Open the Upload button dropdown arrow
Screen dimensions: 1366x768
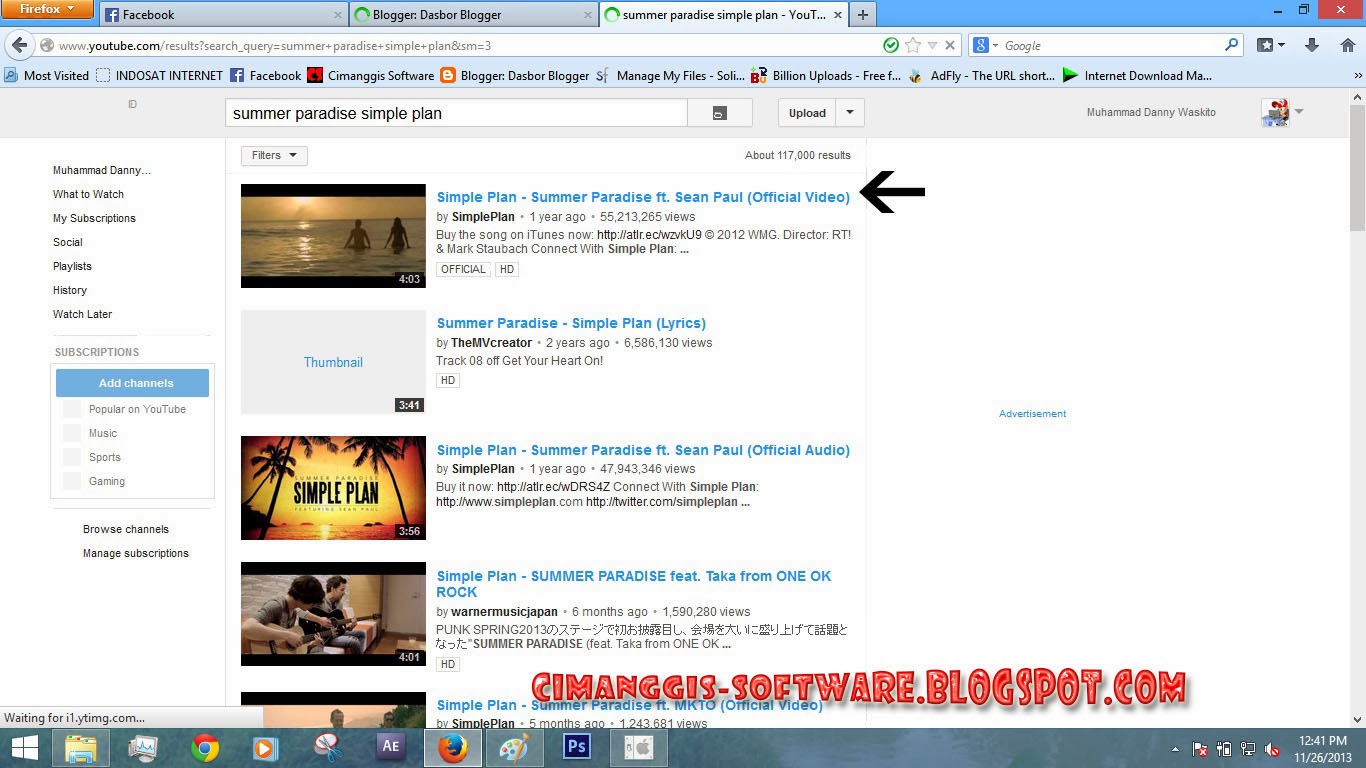click(x=850, y=113)
